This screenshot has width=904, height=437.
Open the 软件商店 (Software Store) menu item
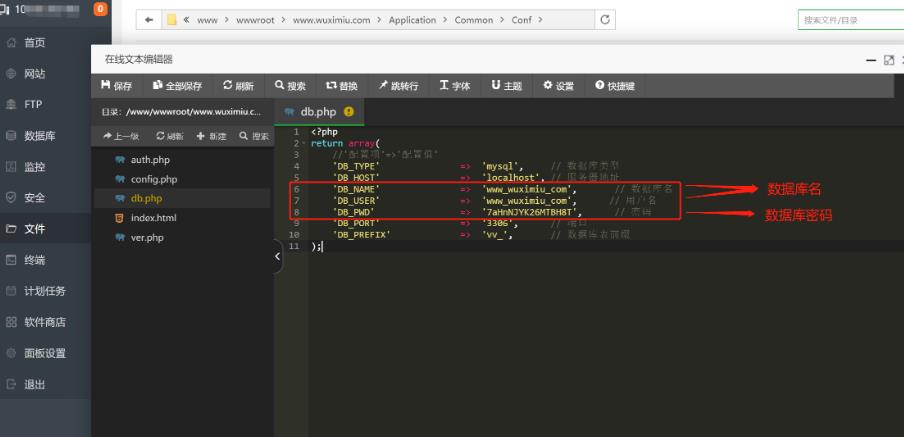coord(44,322)
